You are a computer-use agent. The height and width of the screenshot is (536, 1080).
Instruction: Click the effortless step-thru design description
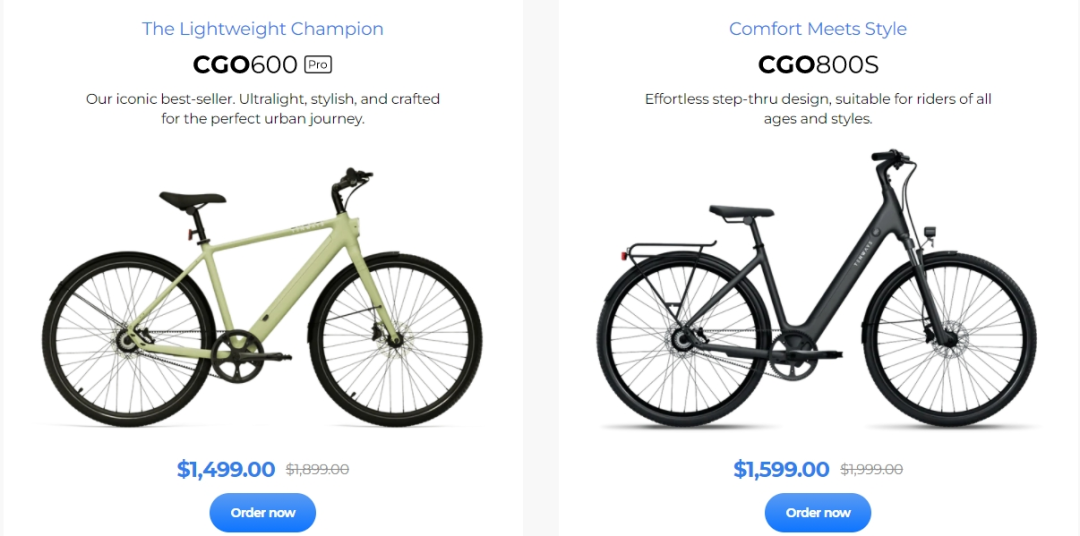pyautogui.click(x=818, y=109)
